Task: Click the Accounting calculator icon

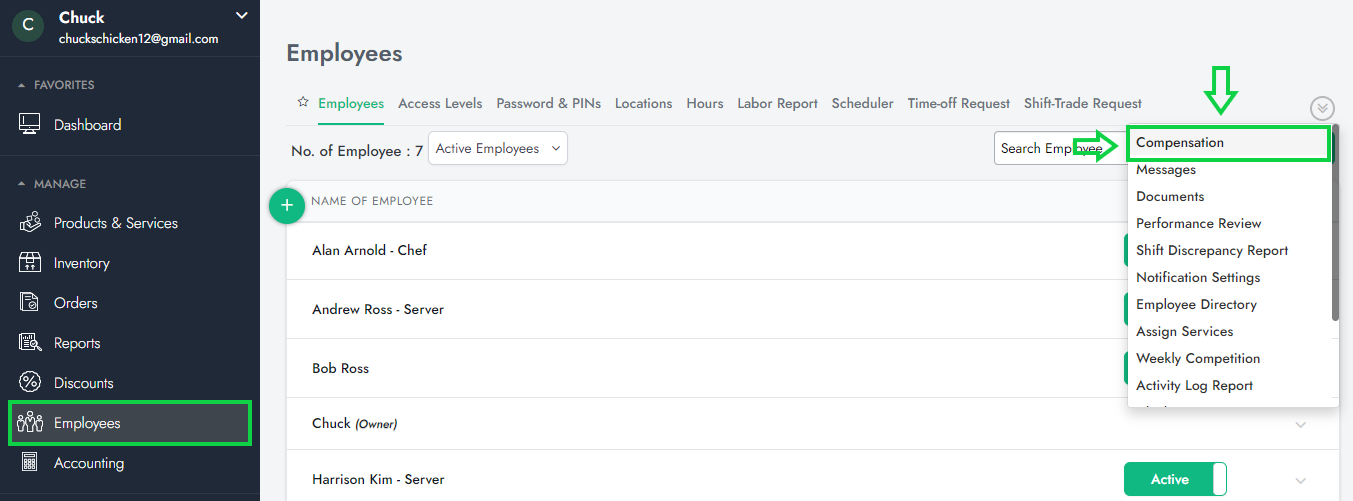Action: click(x=30, y=463)
